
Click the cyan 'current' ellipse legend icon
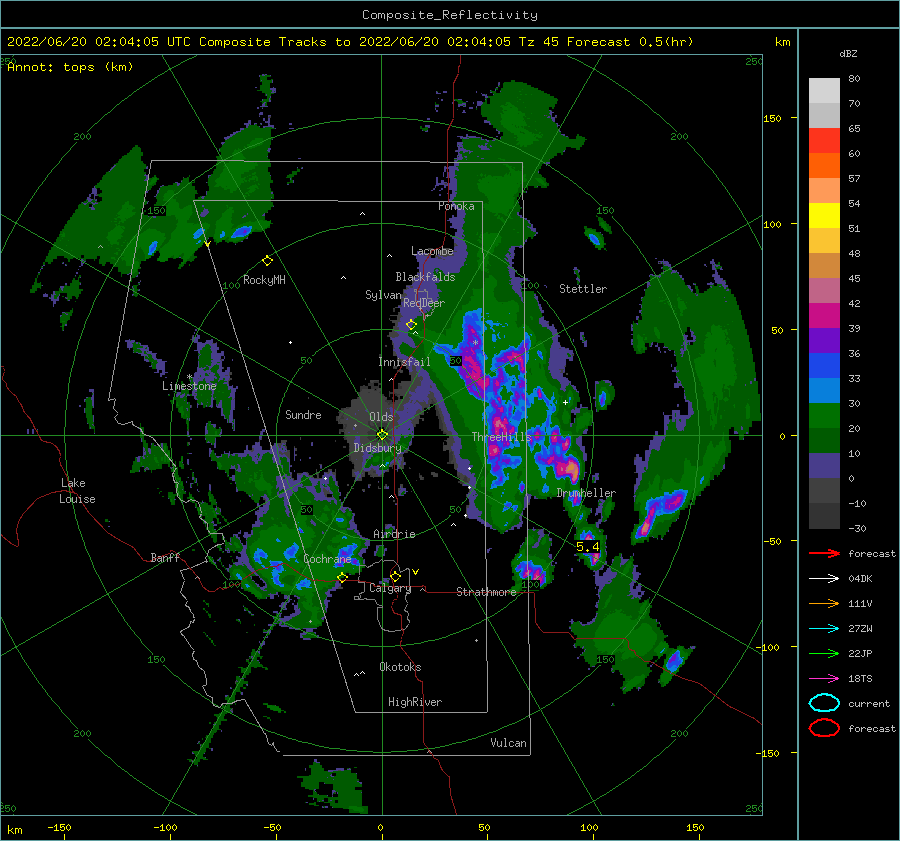824,703
